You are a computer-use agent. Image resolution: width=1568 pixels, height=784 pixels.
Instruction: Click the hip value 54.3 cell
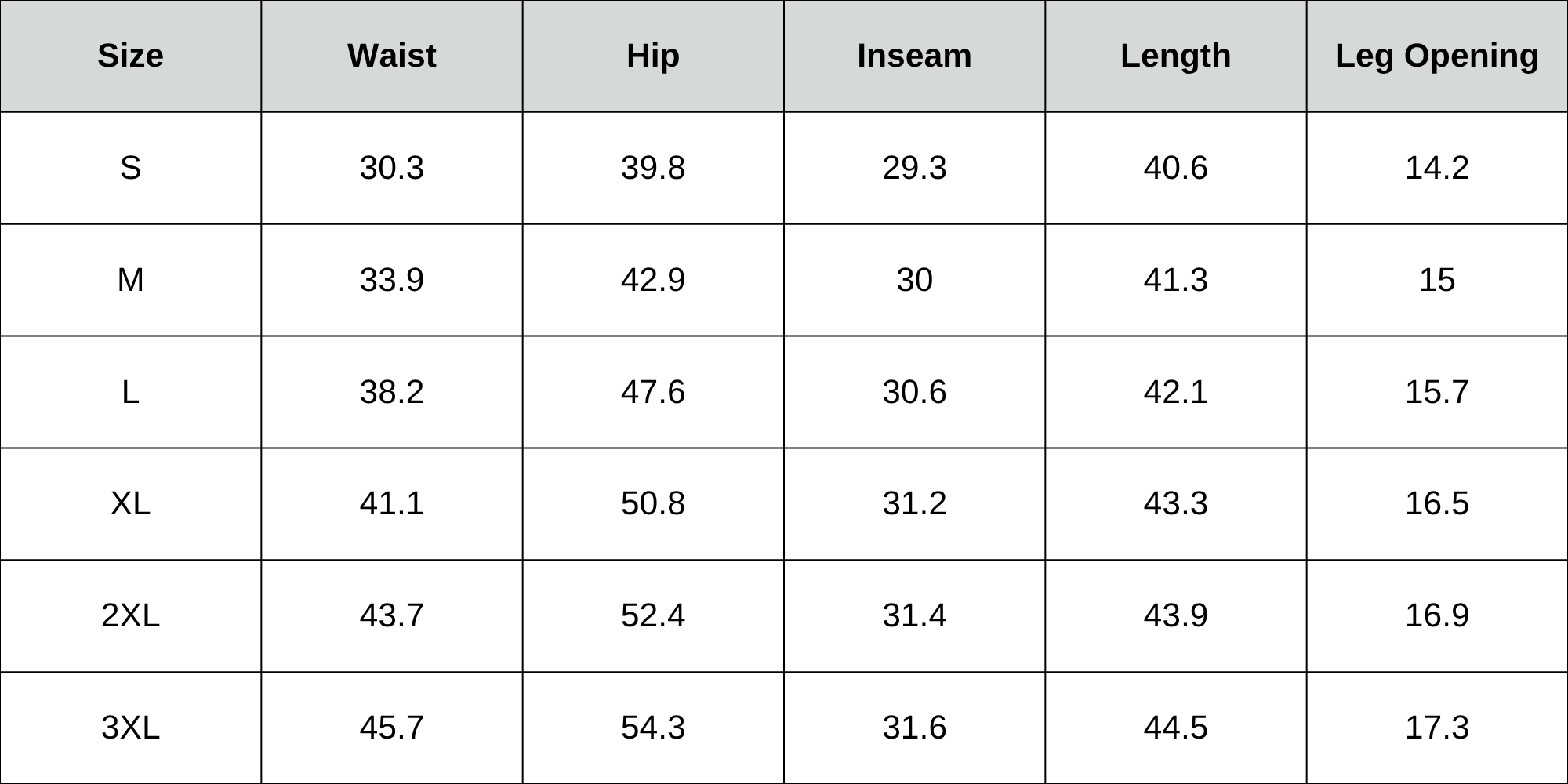(x=652, y=728)
